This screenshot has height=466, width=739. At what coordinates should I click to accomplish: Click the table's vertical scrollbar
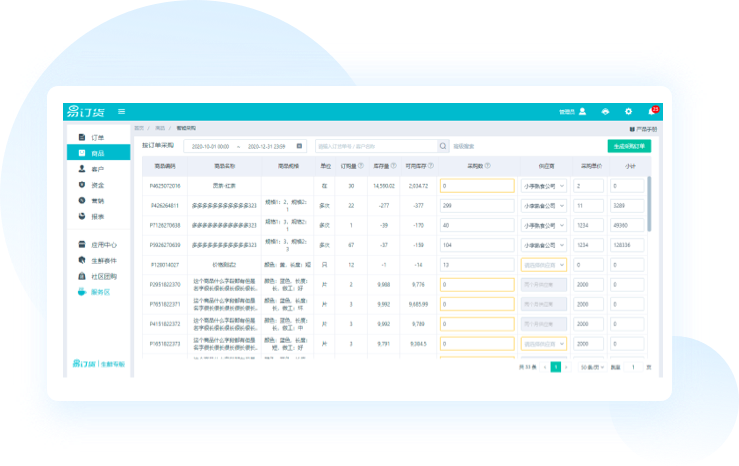651,200
